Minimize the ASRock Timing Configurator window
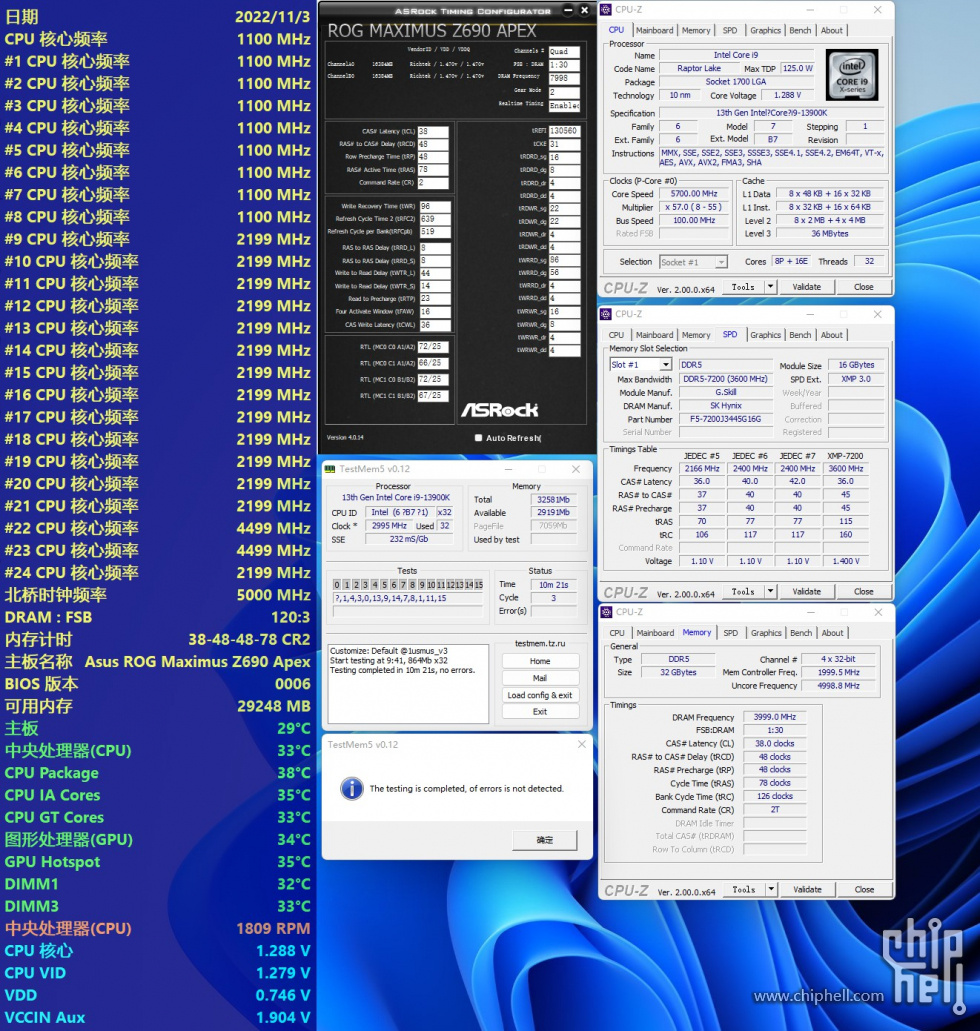 pos(568,10)
